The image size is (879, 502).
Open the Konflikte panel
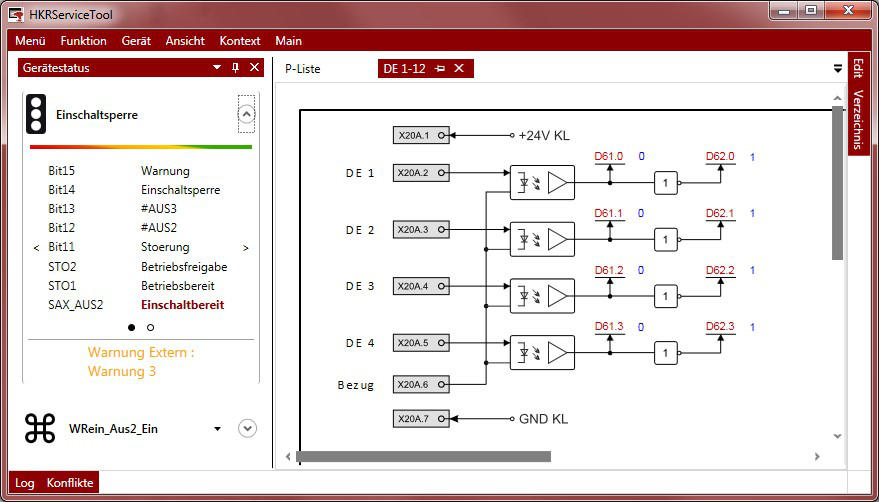70,483
